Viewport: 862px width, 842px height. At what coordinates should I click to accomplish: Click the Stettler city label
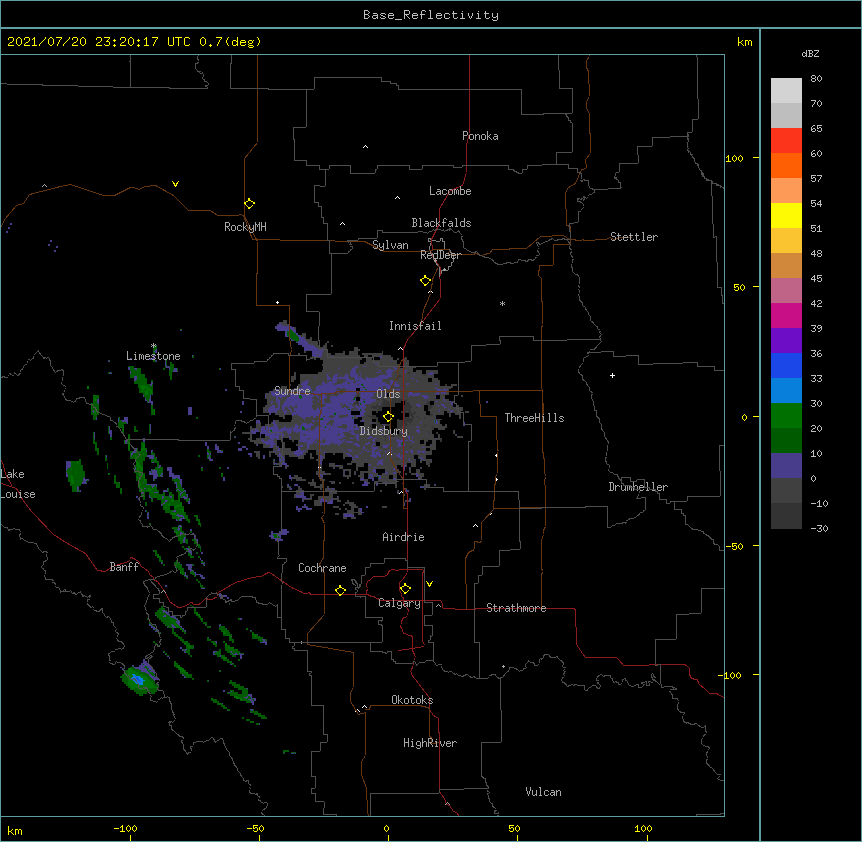634,237
